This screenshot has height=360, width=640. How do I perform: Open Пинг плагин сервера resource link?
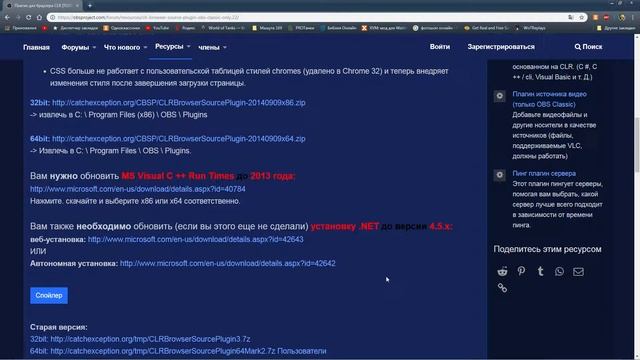tap(544, 173)
